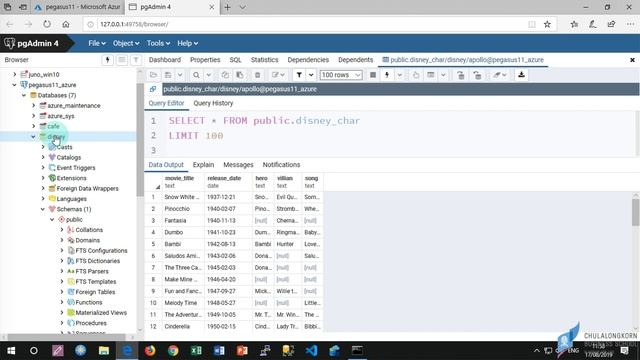The width and height of the screenshot is (640, 360).
Task: Collapse the Databases (7) node
Action: coord(24,95)
